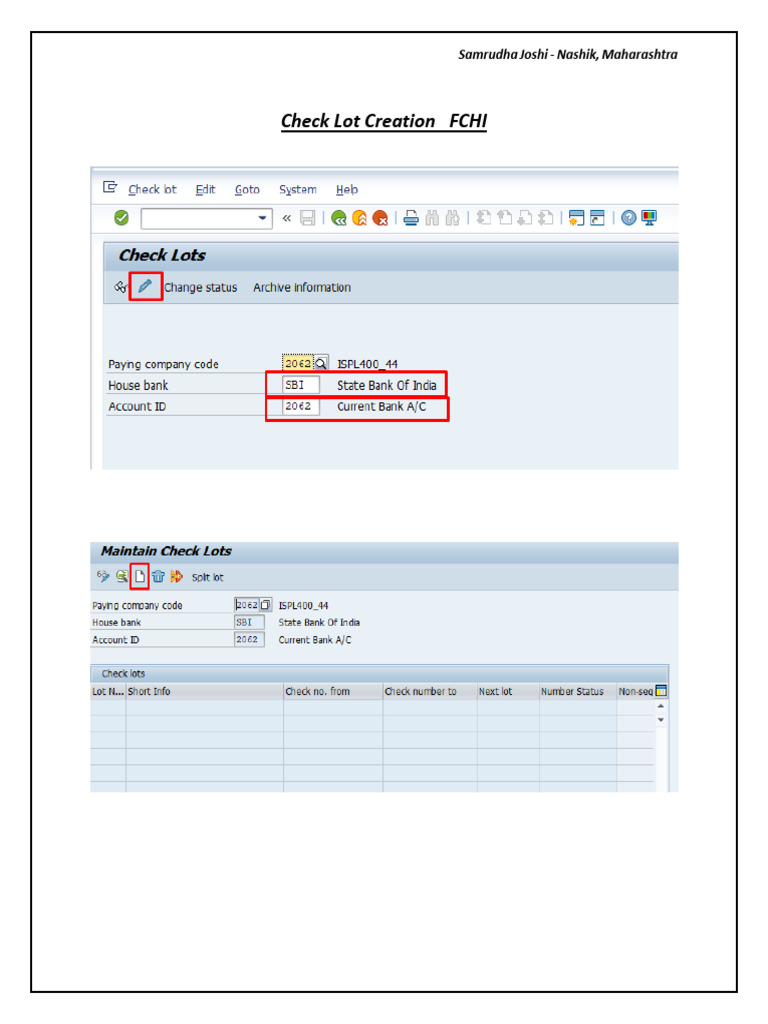Click the Delete trash can icon
The height and width of the screenshot is (1024, 768).
click(158, 576)
